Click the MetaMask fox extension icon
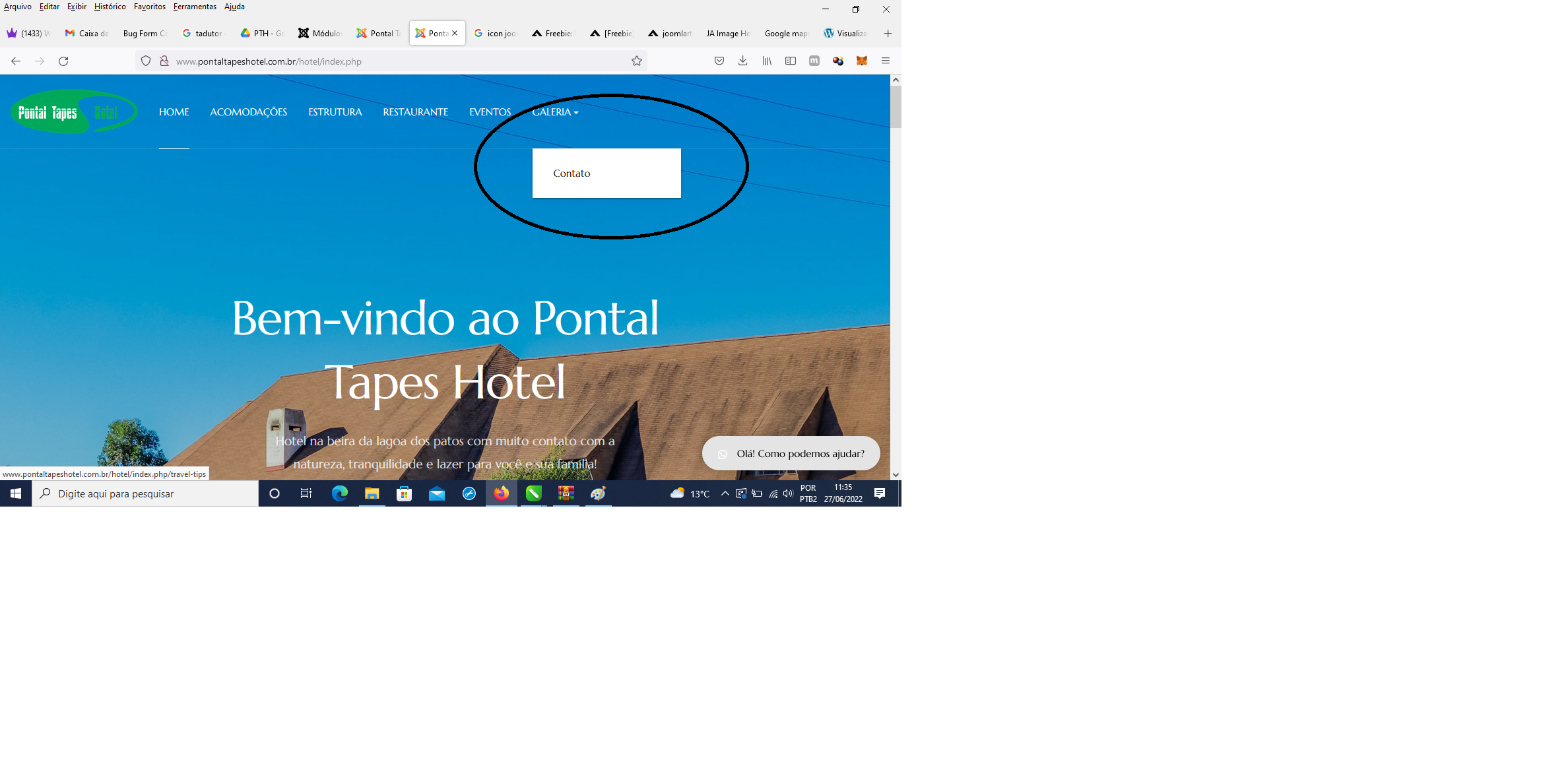Image resolution: width=1568 pixels, height=781 pixels. click(862, 61)
